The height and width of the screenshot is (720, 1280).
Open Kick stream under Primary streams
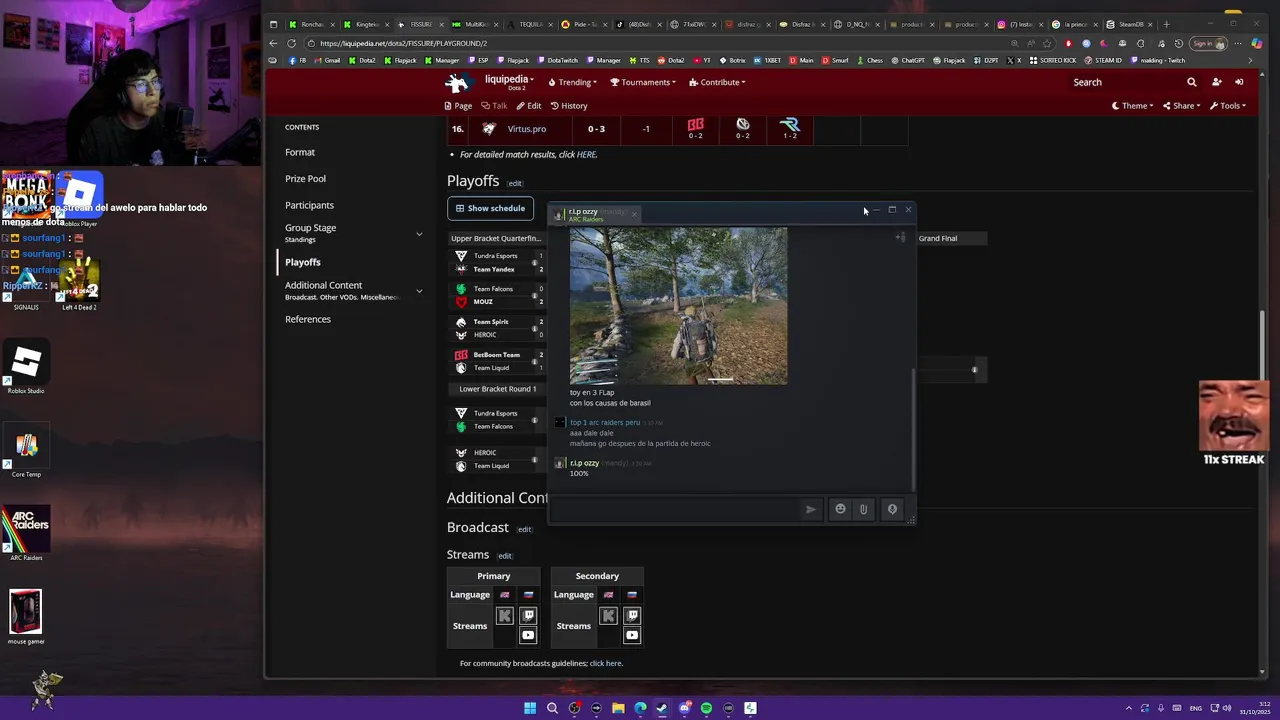505,616
